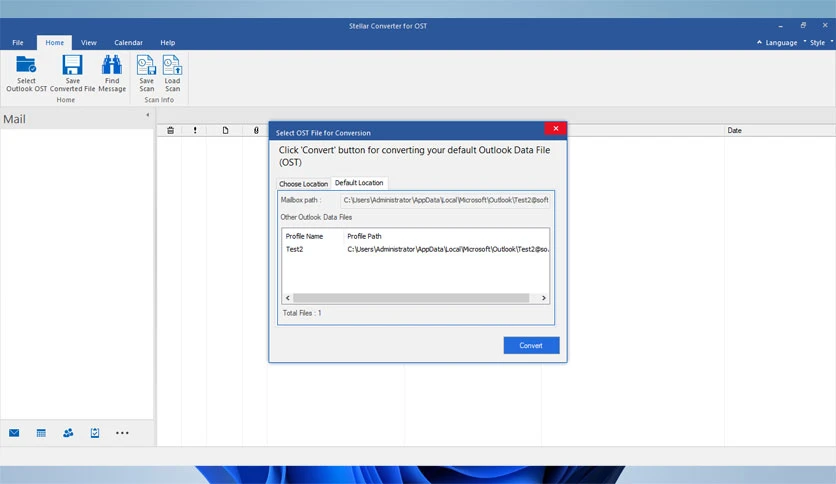Click the delete trash column header icon
Viewport: 836px width, 484px height.
click(171, 130)
